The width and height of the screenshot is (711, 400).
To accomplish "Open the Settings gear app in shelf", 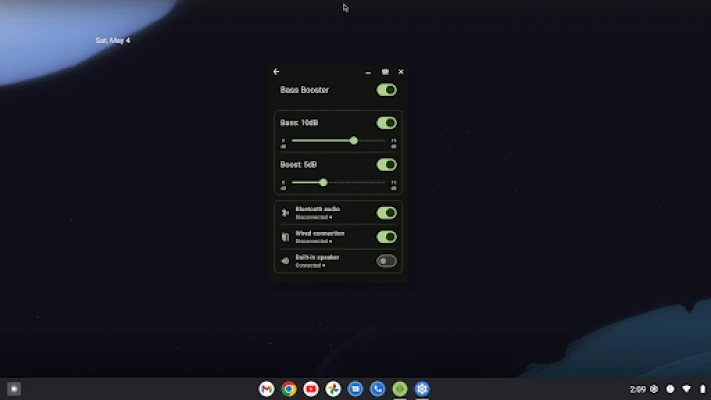I will click(x=422, y=389).
